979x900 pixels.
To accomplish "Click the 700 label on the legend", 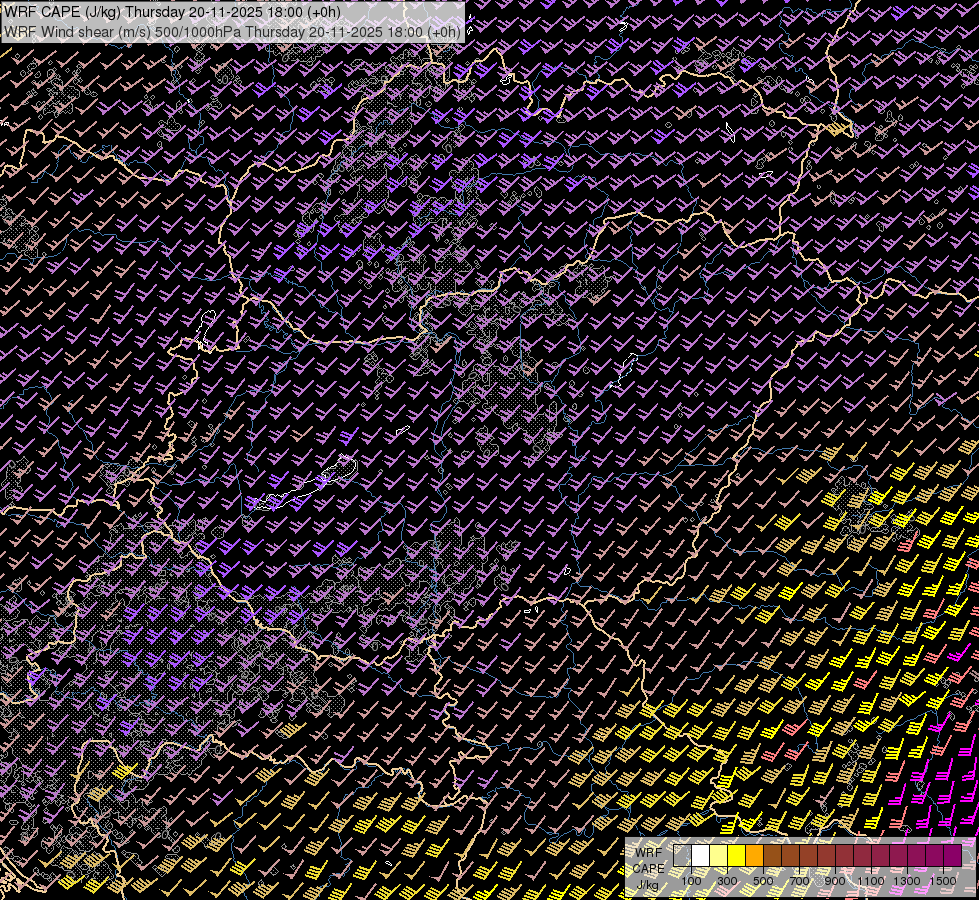I will point(799,881).
